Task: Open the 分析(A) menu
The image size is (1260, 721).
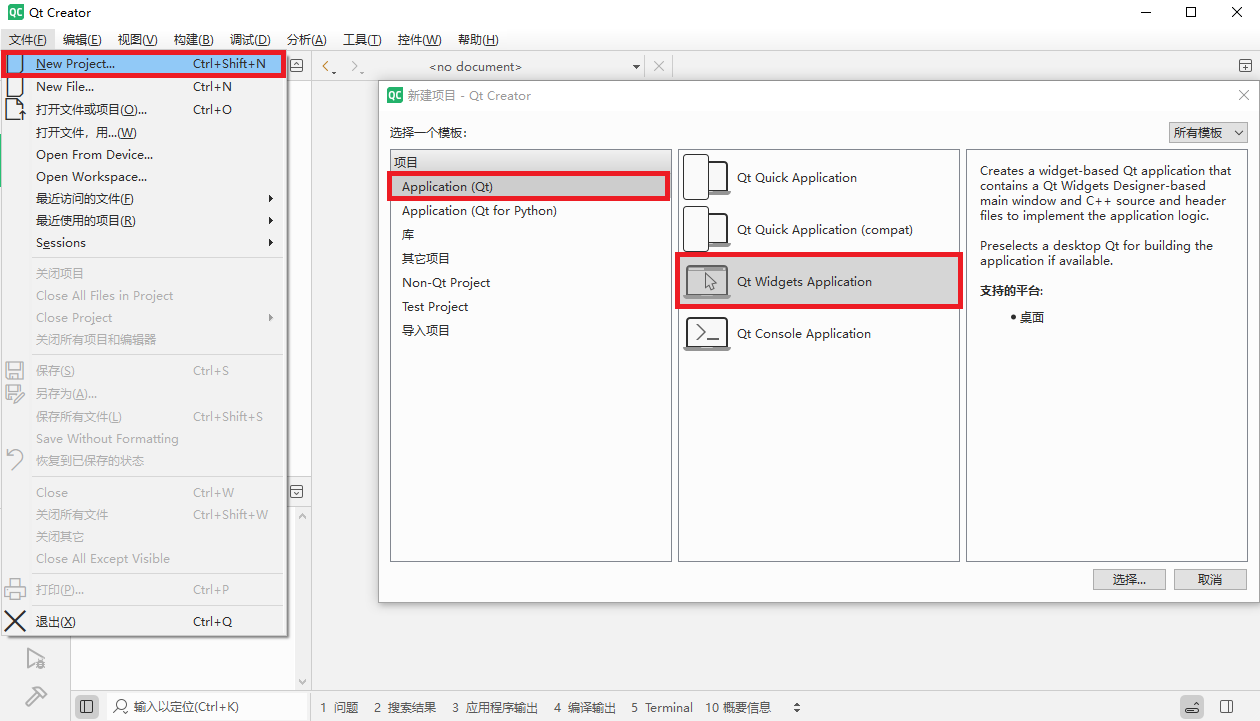Action: point(306,40)
